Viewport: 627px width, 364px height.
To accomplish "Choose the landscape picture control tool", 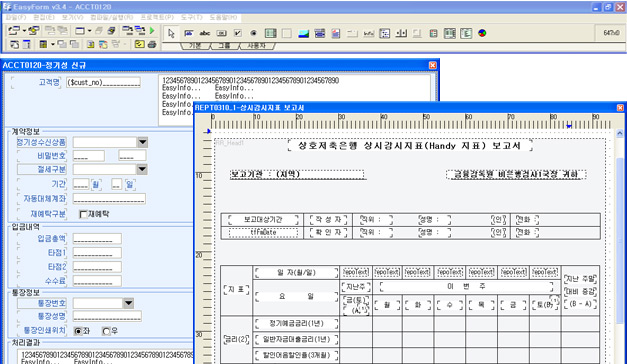I will pos(304,33).
